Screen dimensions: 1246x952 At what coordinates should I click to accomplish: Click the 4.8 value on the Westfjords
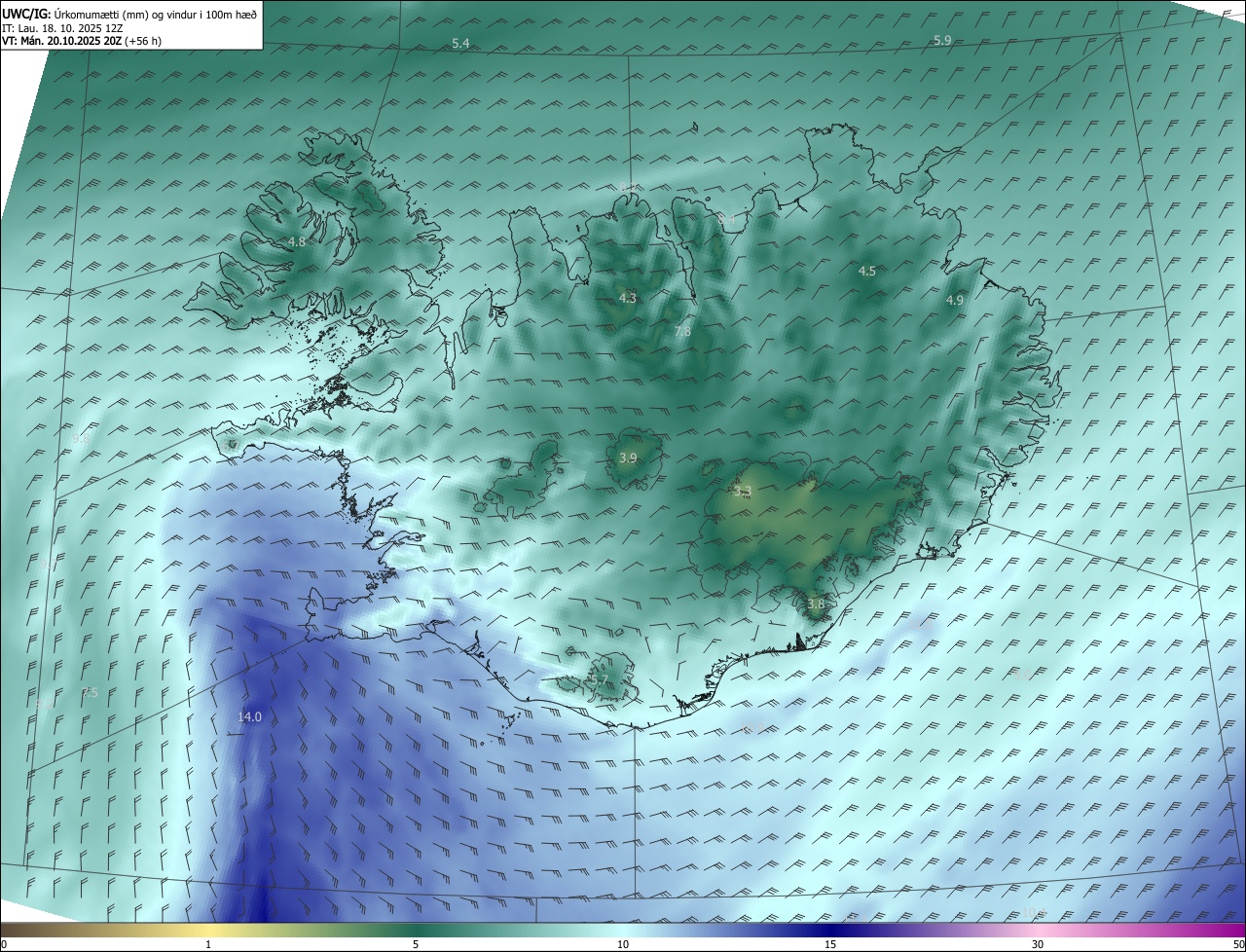[x=296, y=241]
